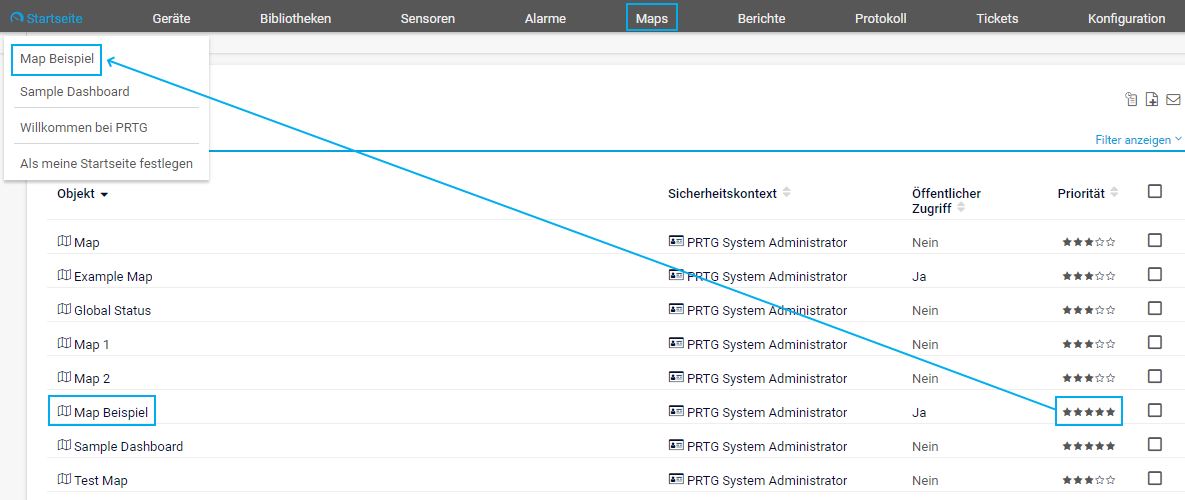
Task: Expand the Filter anzeigen dropdown
Action: point(1138,140)
